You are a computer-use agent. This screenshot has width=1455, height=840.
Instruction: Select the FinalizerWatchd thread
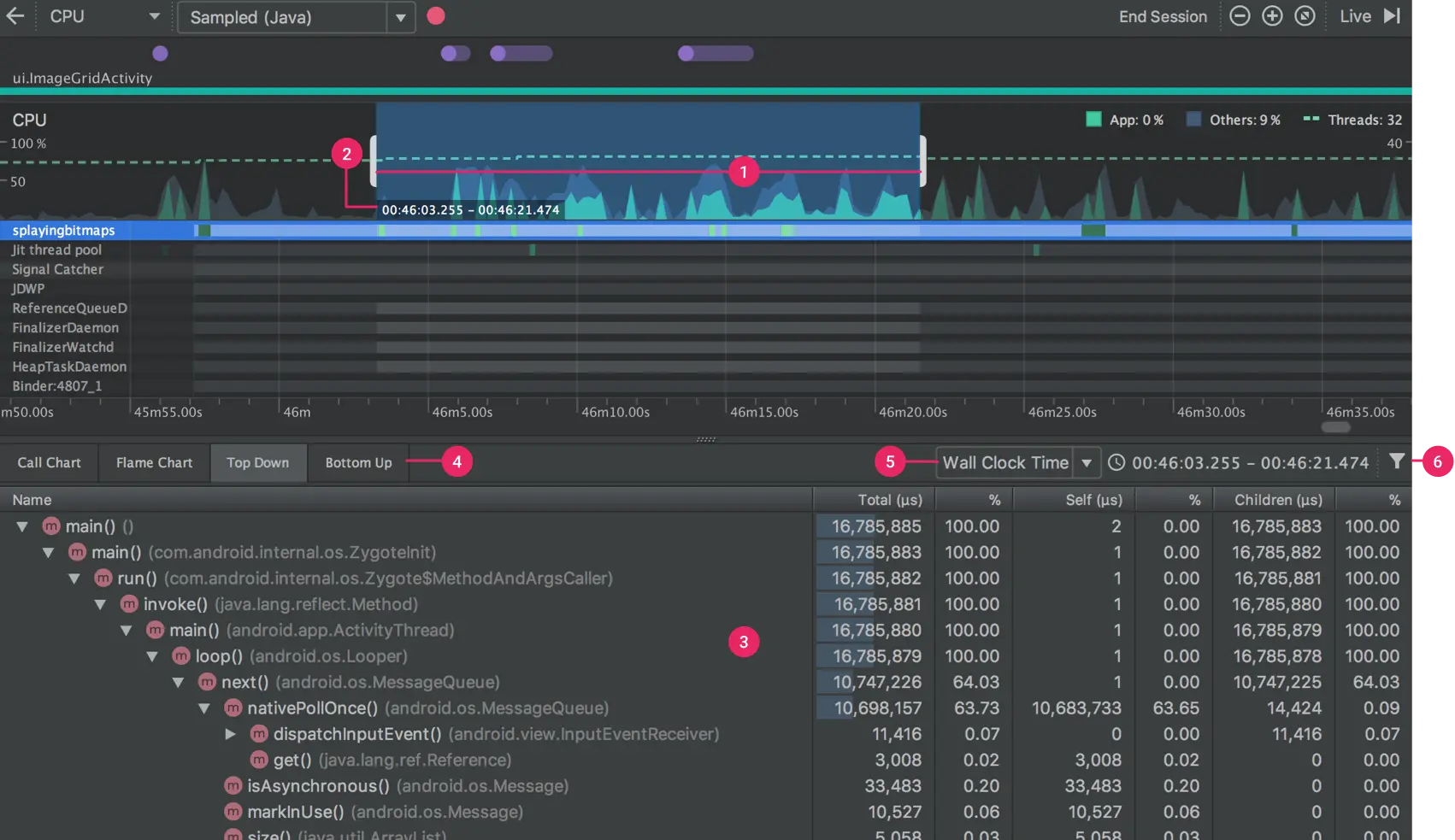coord(705,347)
